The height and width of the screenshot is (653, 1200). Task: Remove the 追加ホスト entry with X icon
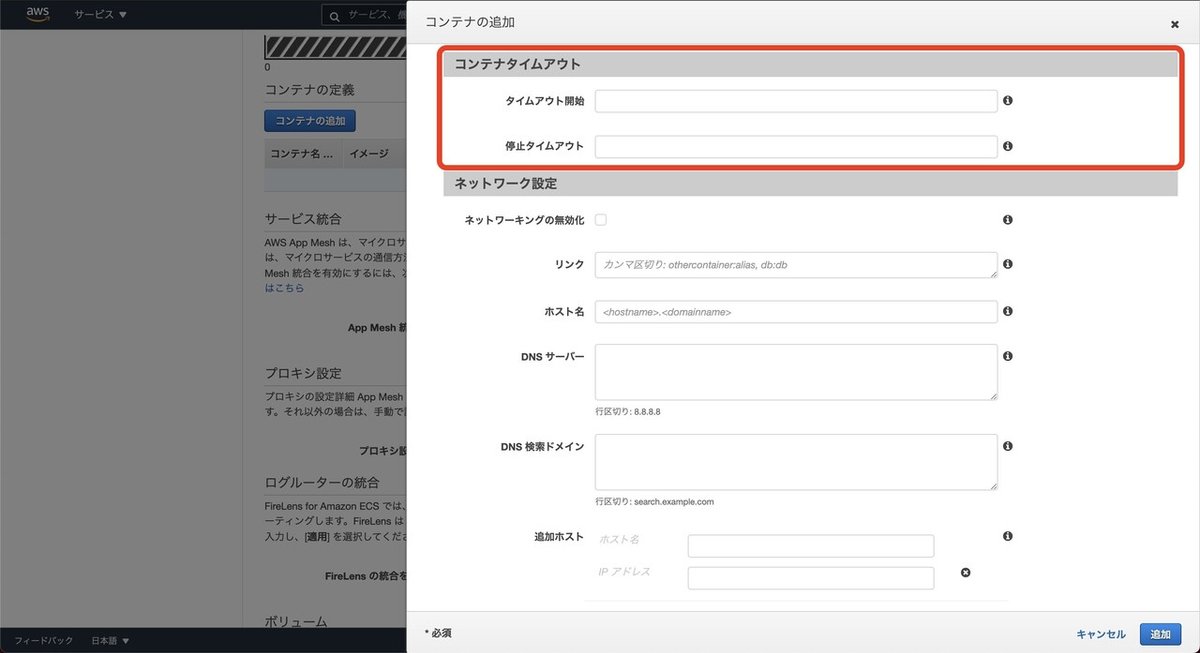point(965,573)
